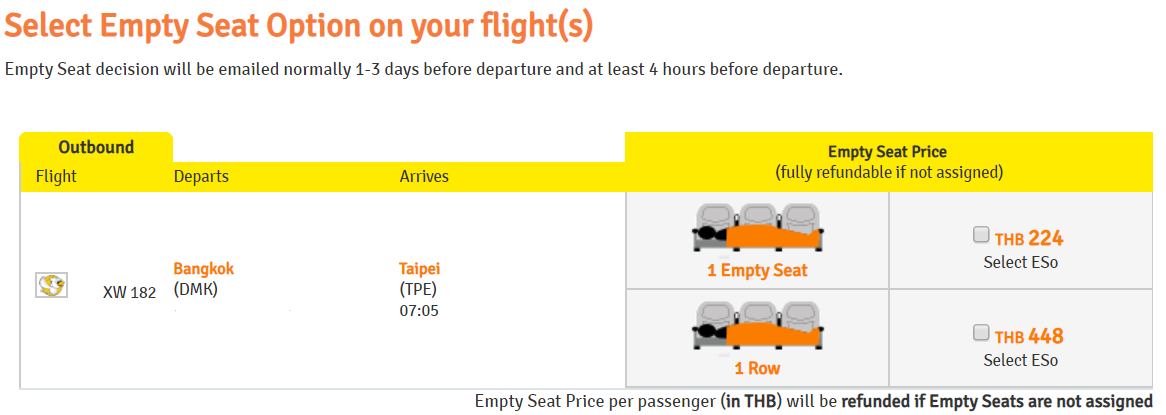Screen dimensions: 1166x415
Task: Select the Bangkok departure city
Action: coord(204,268)
